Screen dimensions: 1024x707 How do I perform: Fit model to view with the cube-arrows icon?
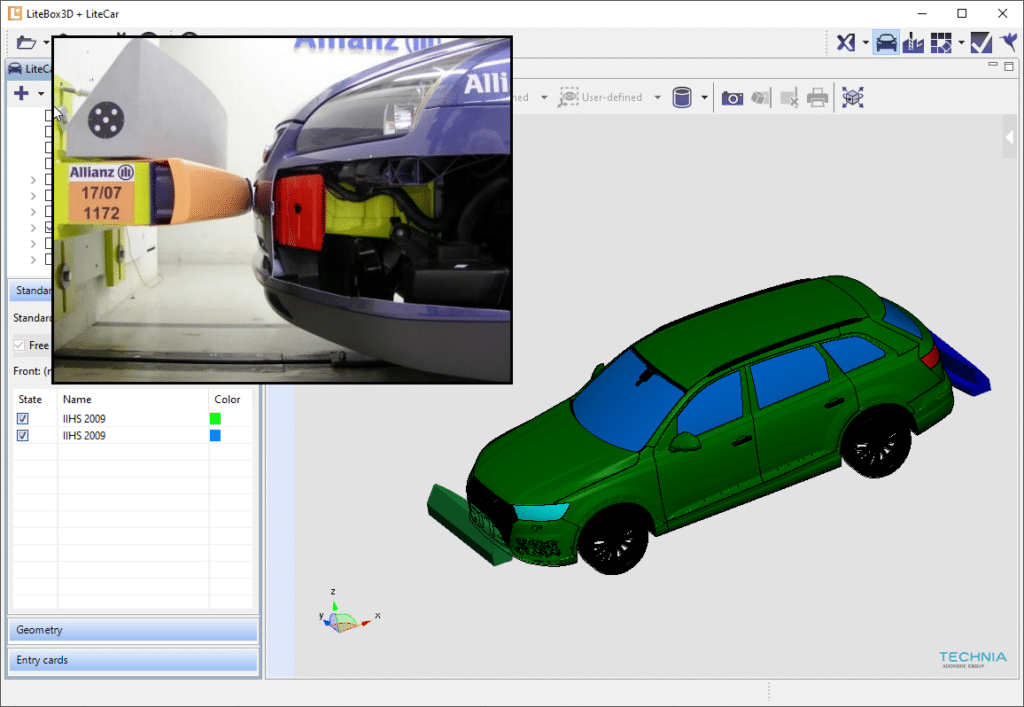[852, 97]
